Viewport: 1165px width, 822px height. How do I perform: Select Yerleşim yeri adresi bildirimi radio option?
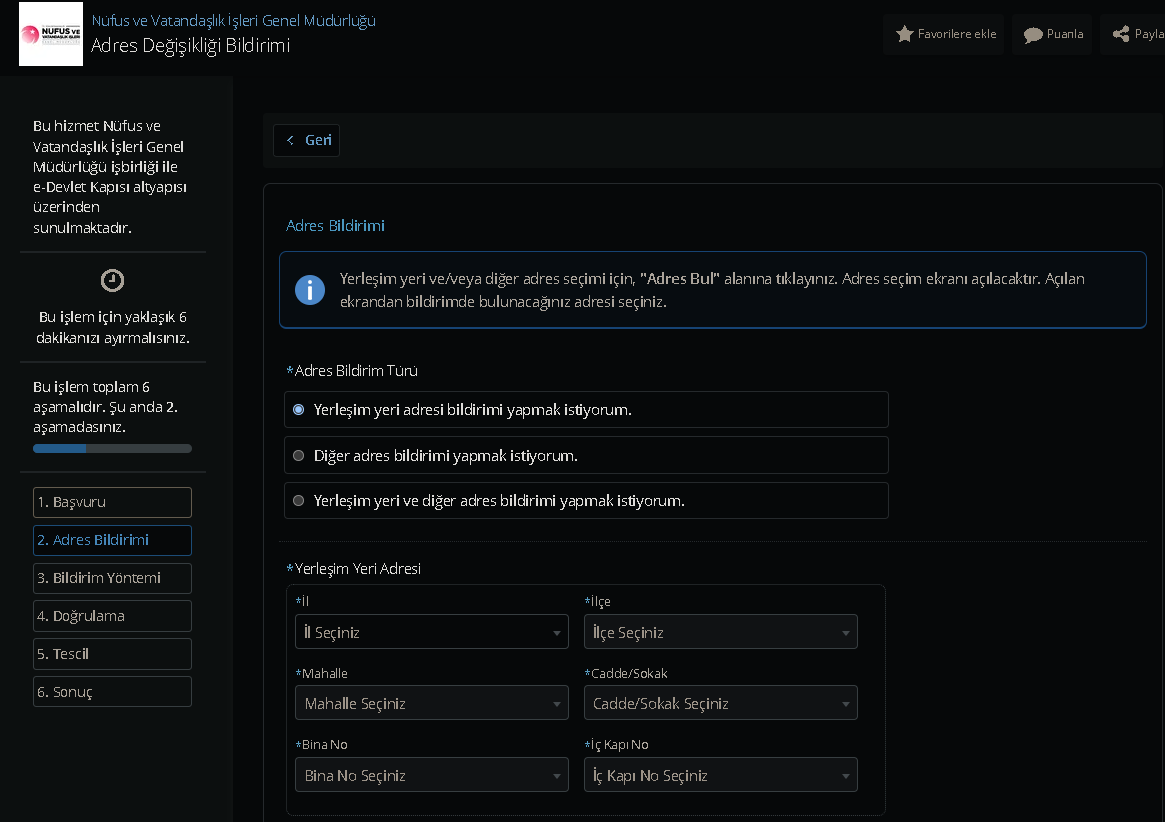[x=299, y=410]
